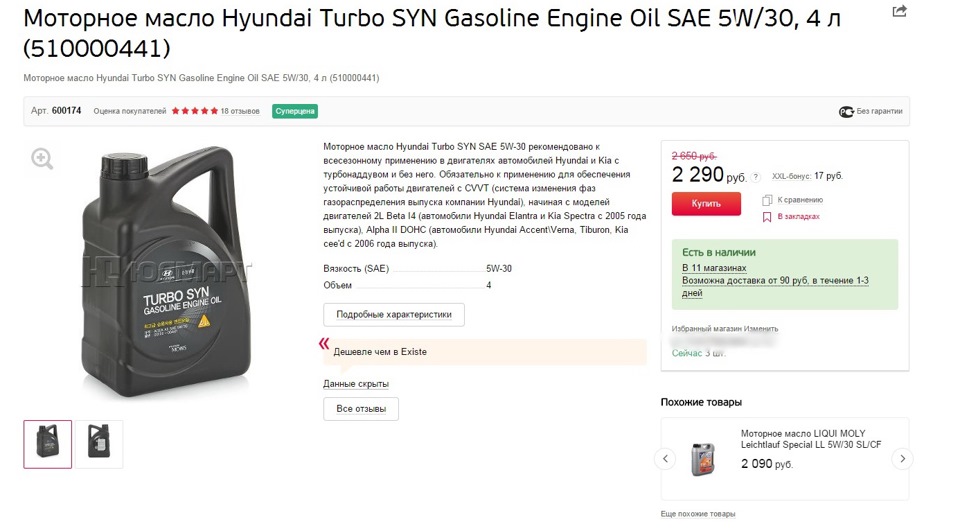Viewport: 960px width, 531px height.
Task: Click the price question-mark help icon
Action: pyautogui.click(x=755, y=177)
